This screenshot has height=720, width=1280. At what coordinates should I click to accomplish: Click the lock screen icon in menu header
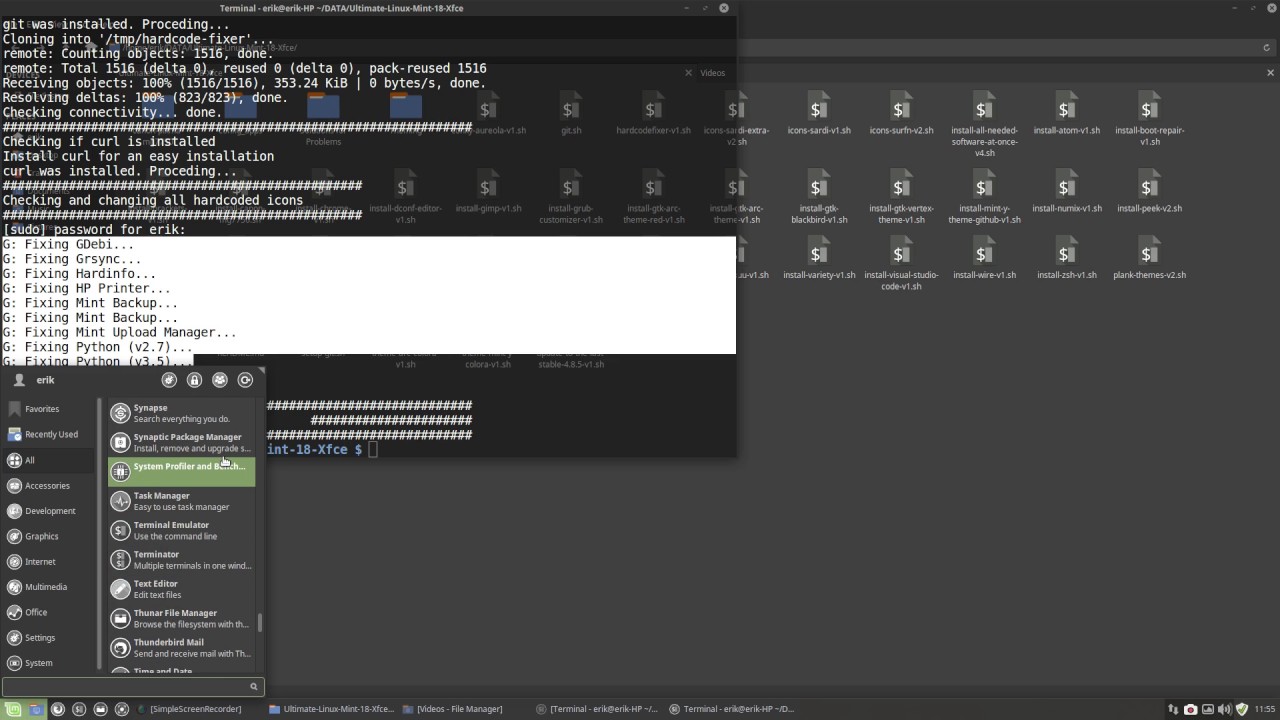[194, 380]
